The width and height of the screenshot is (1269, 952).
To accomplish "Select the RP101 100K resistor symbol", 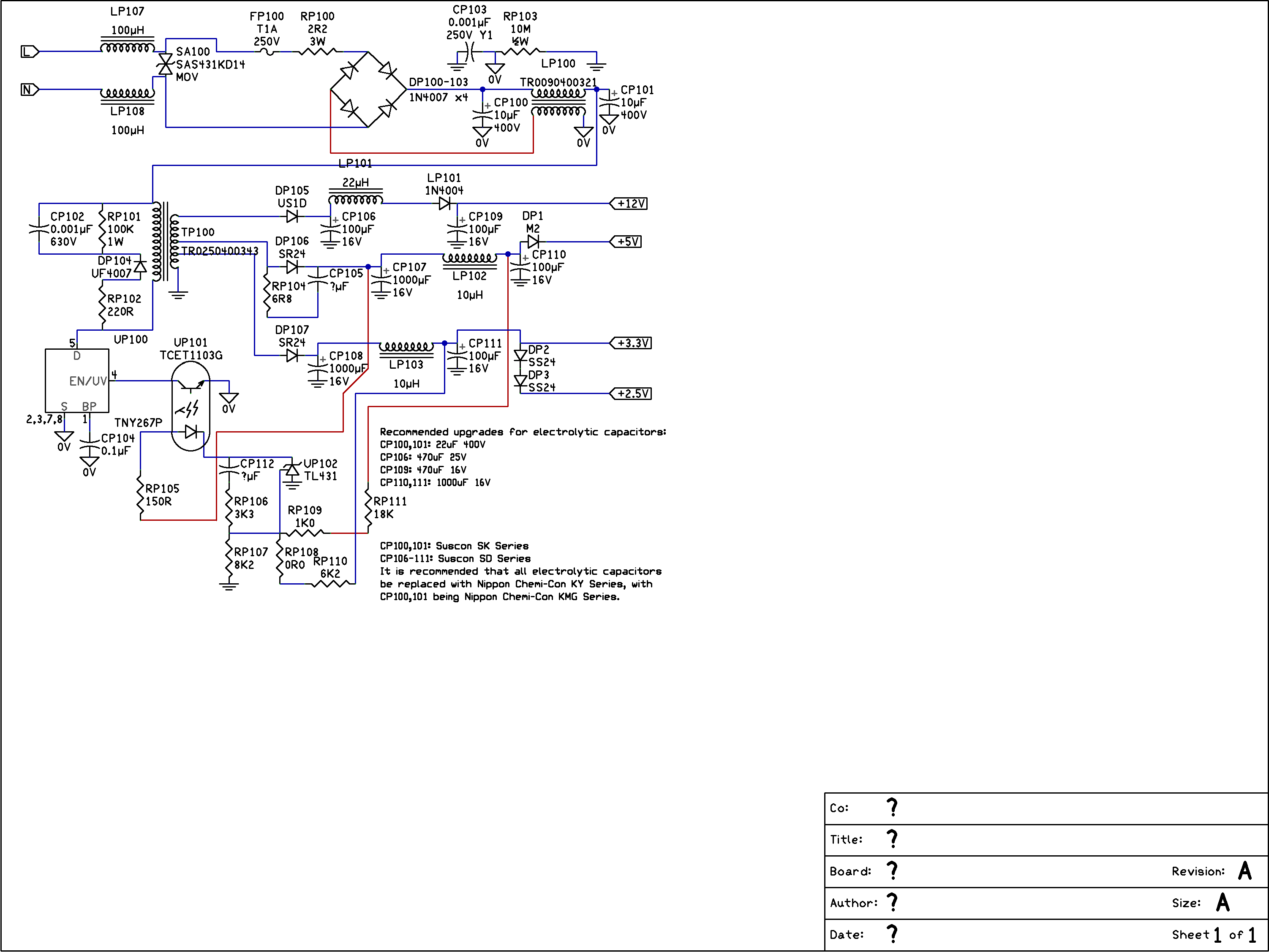I will (102, 229).
